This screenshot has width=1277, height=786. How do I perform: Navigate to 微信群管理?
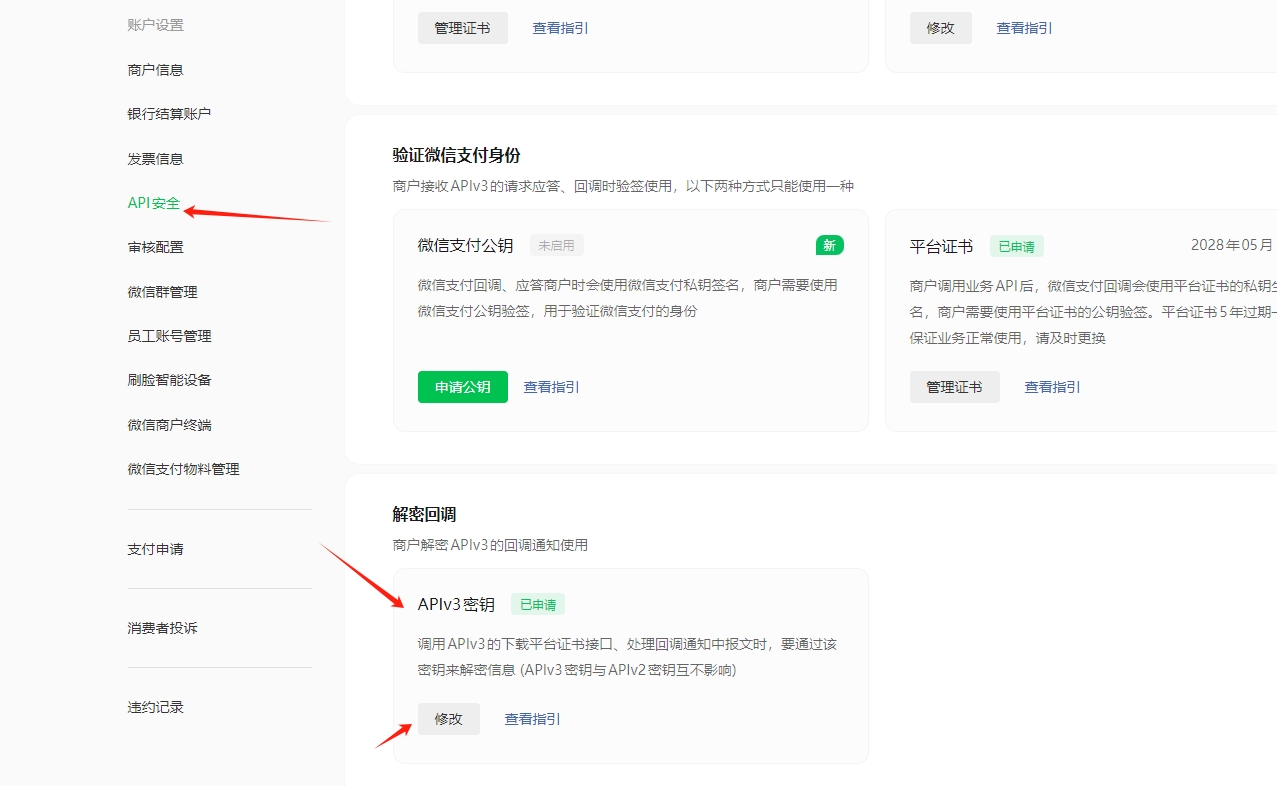162,292
